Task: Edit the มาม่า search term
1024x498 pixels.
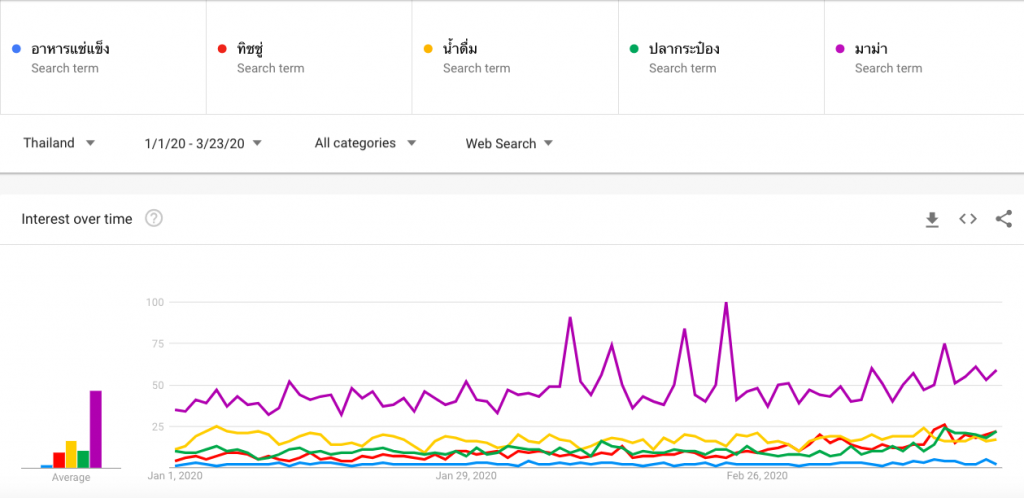Action: click(924, 57)
